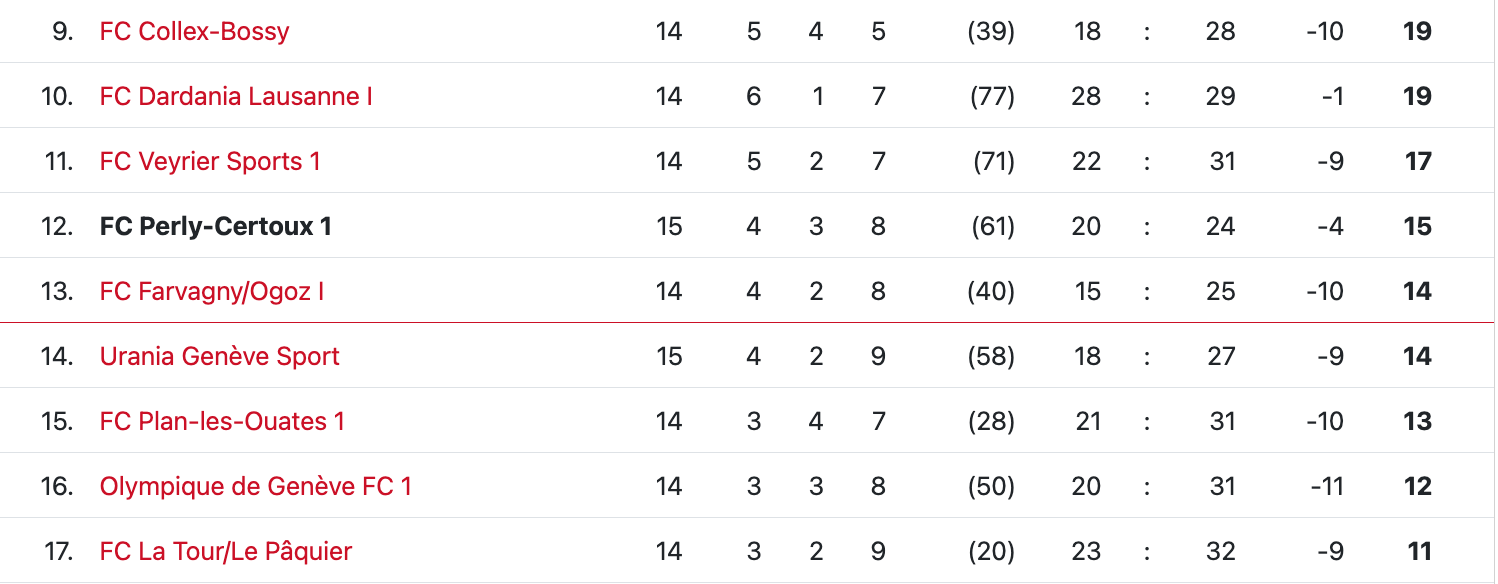
Task: Click rank number 17. in standings
Action: coord(59,551)
